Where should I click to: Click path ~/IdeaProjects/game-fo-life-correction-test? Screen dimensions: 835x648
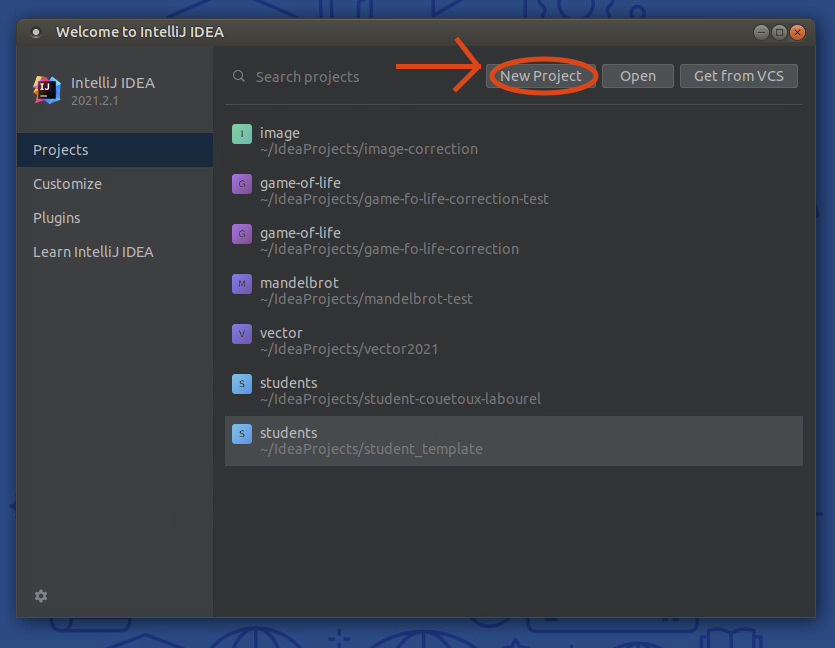(404, 199)
